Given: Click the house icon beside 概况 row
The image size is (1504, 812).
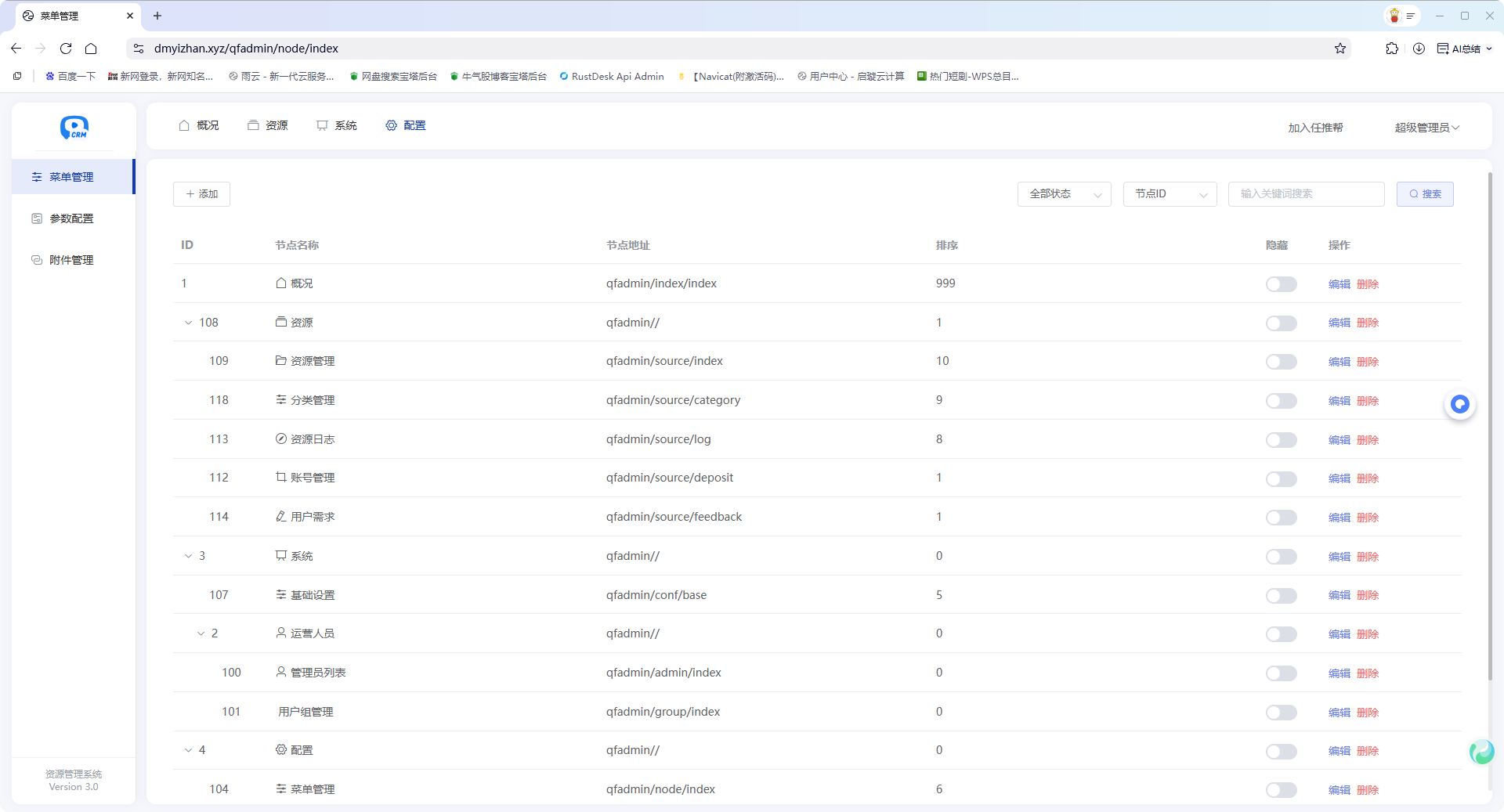Looking at the screenshot, I should point(281,283).
